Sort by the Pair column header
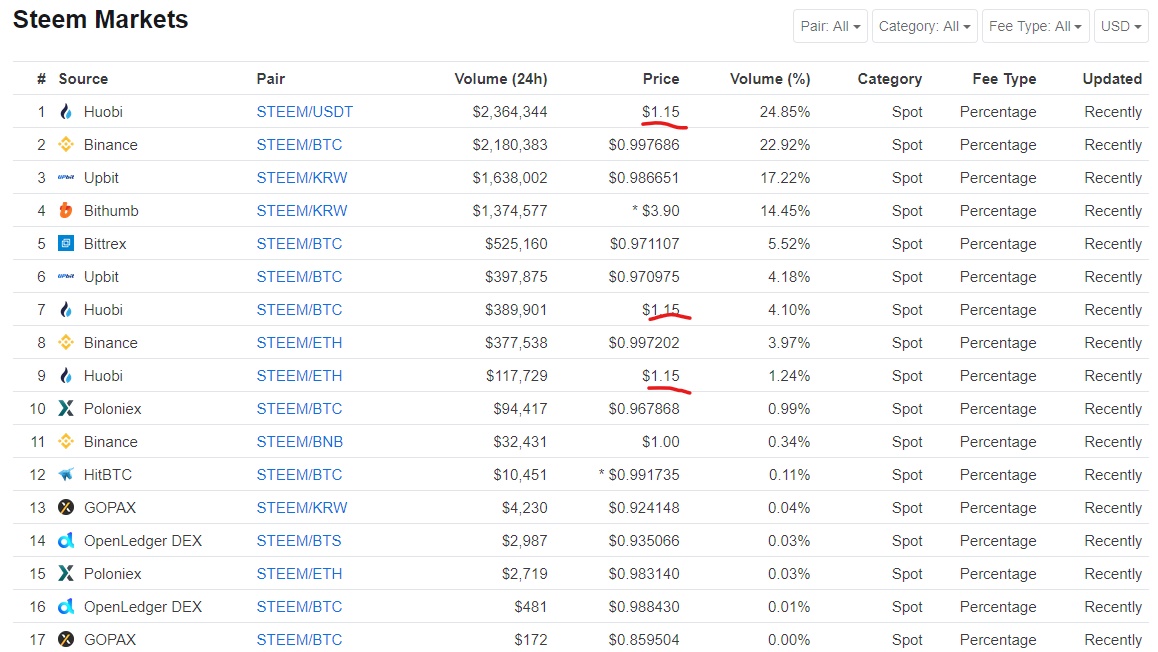1158x652 pixels. tap(270, 78)
